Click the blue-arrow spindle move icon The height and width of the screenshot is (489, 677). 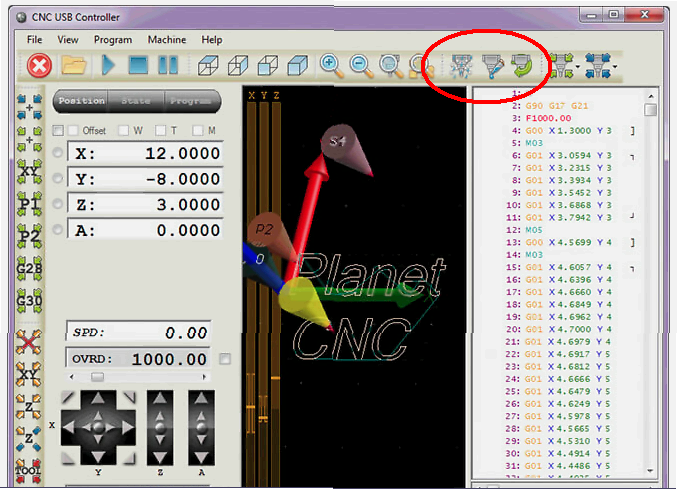click(x=598, y=66)
